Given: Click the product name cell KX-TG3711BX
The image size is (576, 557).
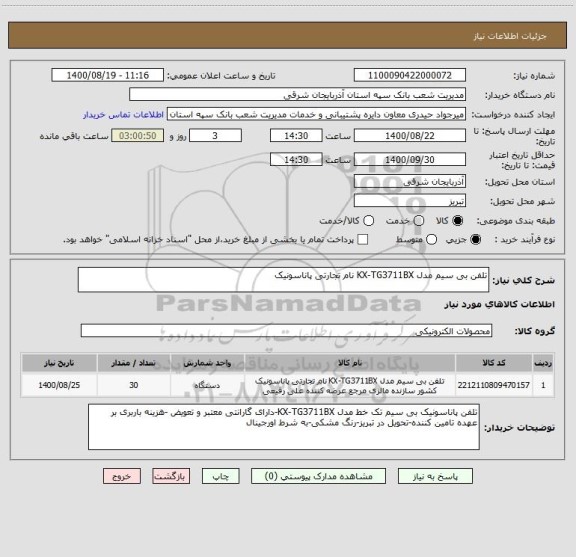Looking at the screenshot, I should [350, 385].
